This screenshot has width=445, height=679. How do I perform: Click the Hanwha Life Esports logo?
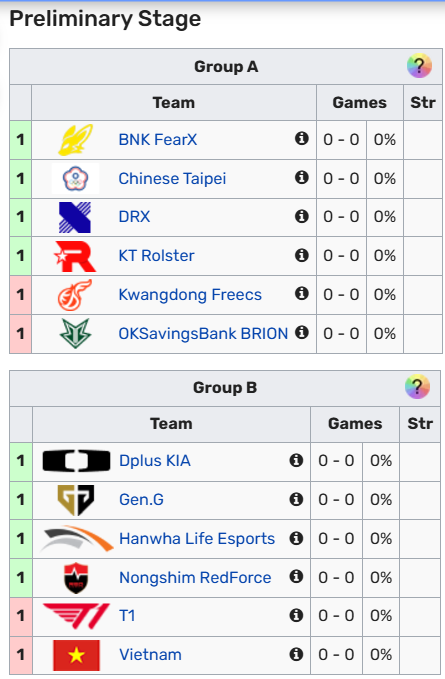(76, 539)
